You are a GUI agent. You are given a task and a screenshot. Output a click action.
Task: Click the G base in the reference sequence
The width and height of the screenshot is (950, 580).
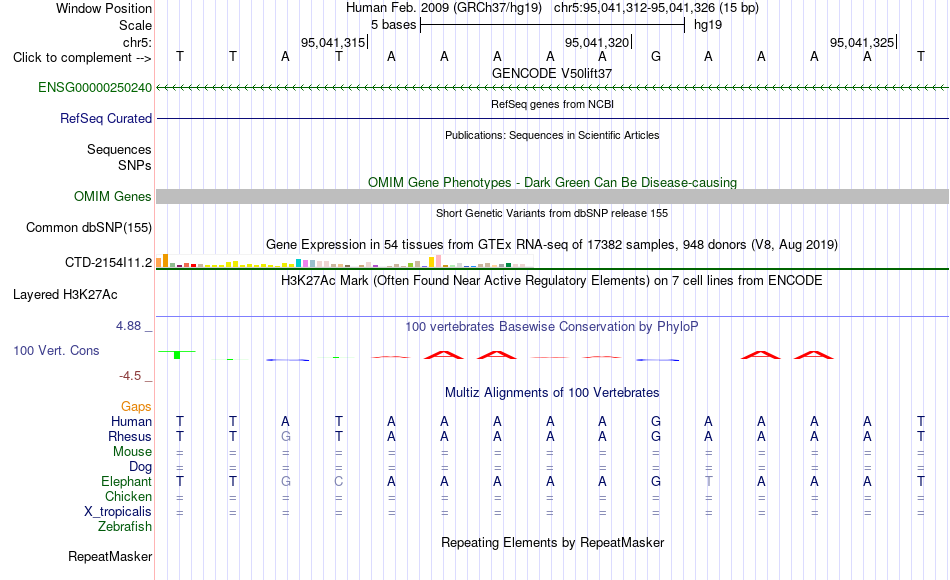coord(656,57)
